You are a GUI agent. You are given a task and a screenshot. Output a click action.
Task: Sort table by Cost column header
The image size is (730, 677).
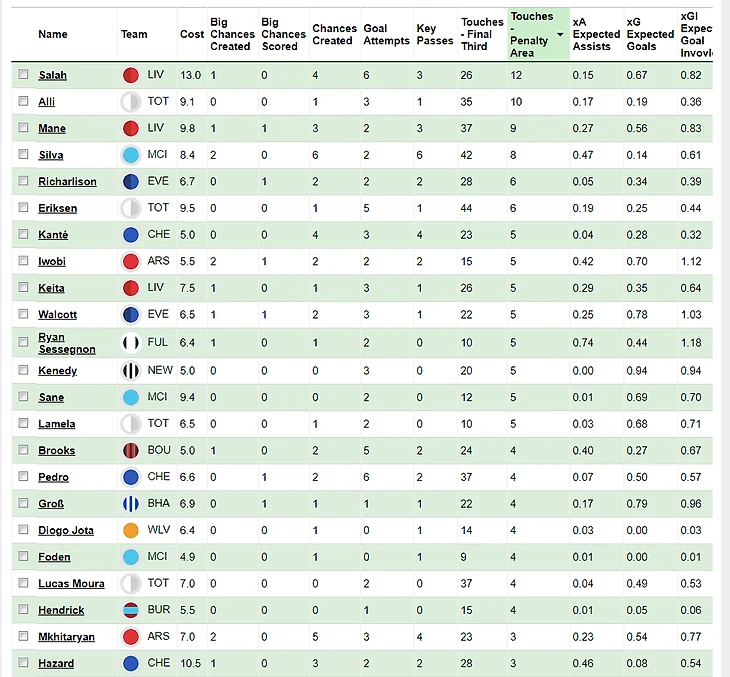click(x=192, y=34)
